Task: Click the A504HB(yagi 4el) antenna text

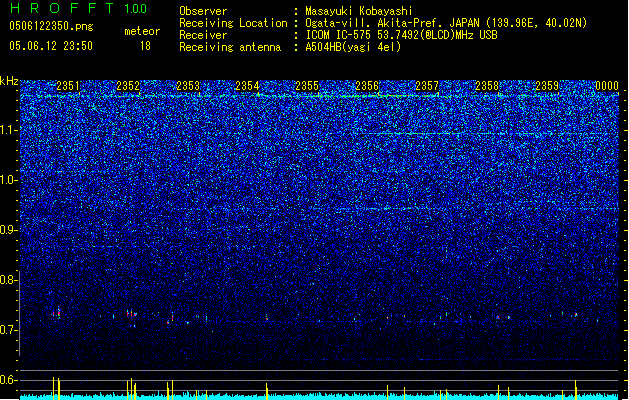Action: (x=353, y=47)
